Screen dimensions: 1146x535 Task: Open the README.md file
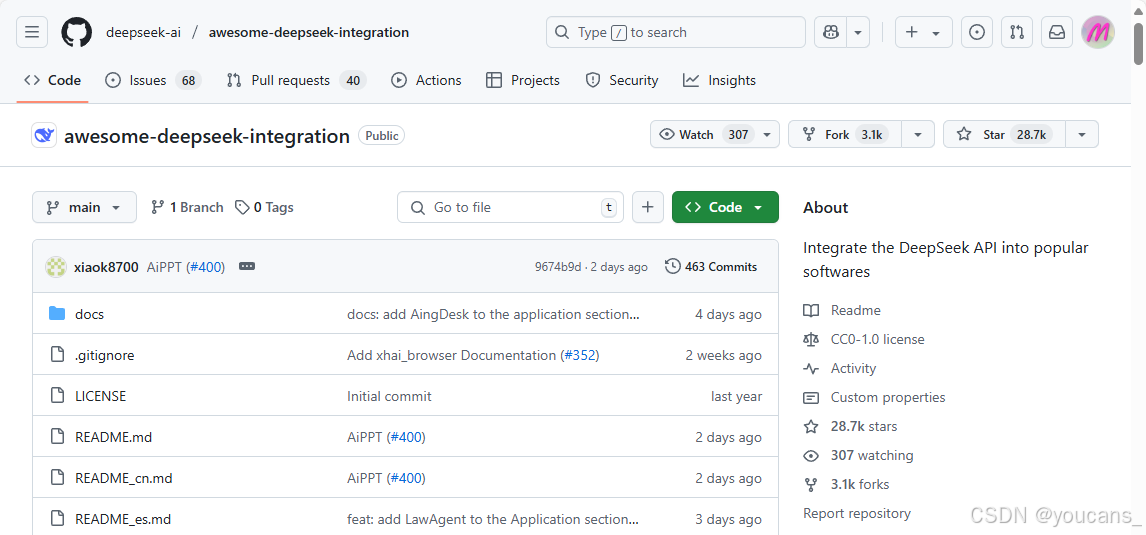114,437
